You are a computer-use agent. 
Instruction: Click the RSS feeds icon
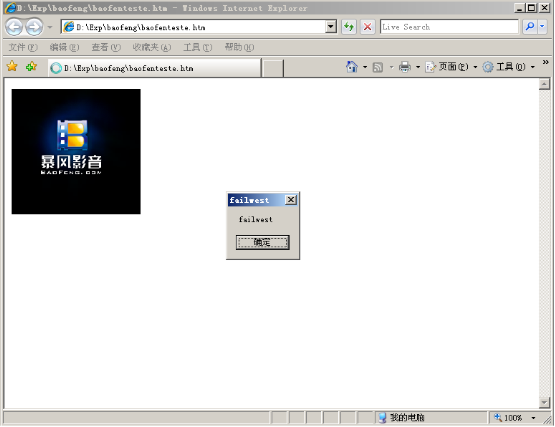point(378,67)
